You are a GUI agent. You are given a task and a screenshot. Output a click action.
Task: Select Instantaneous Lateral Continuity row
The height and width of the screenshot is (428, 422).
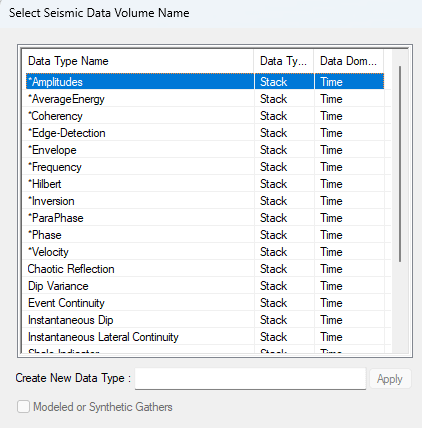[205, 337]
